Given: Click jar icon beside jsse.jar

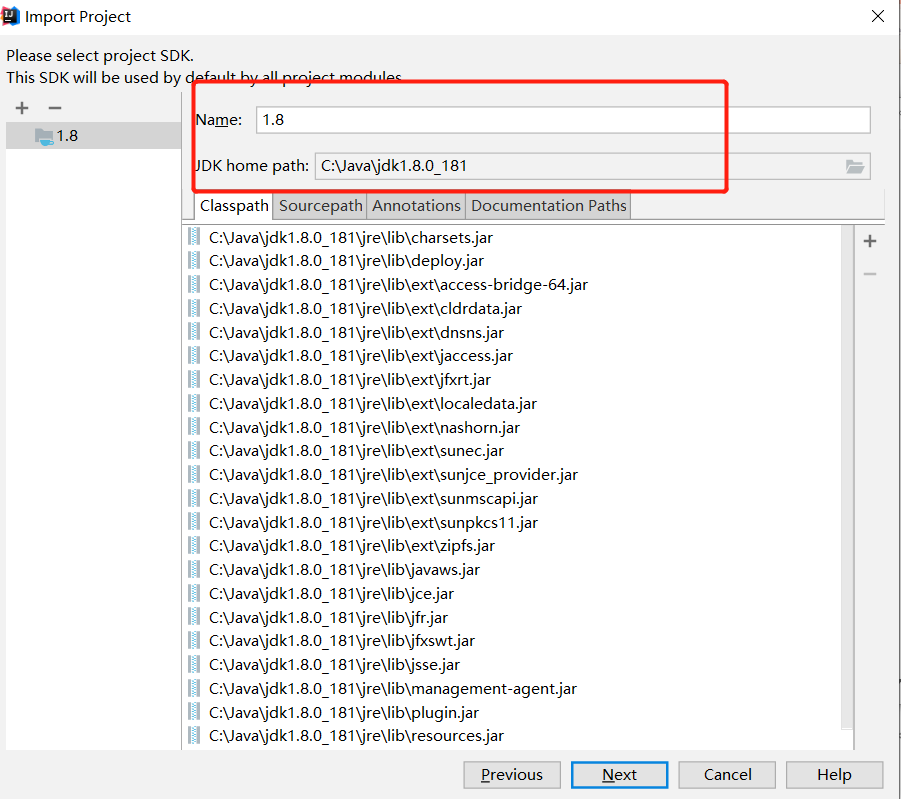Looking at the screenshot, I should pyautogui.click(x=194, y=664).
